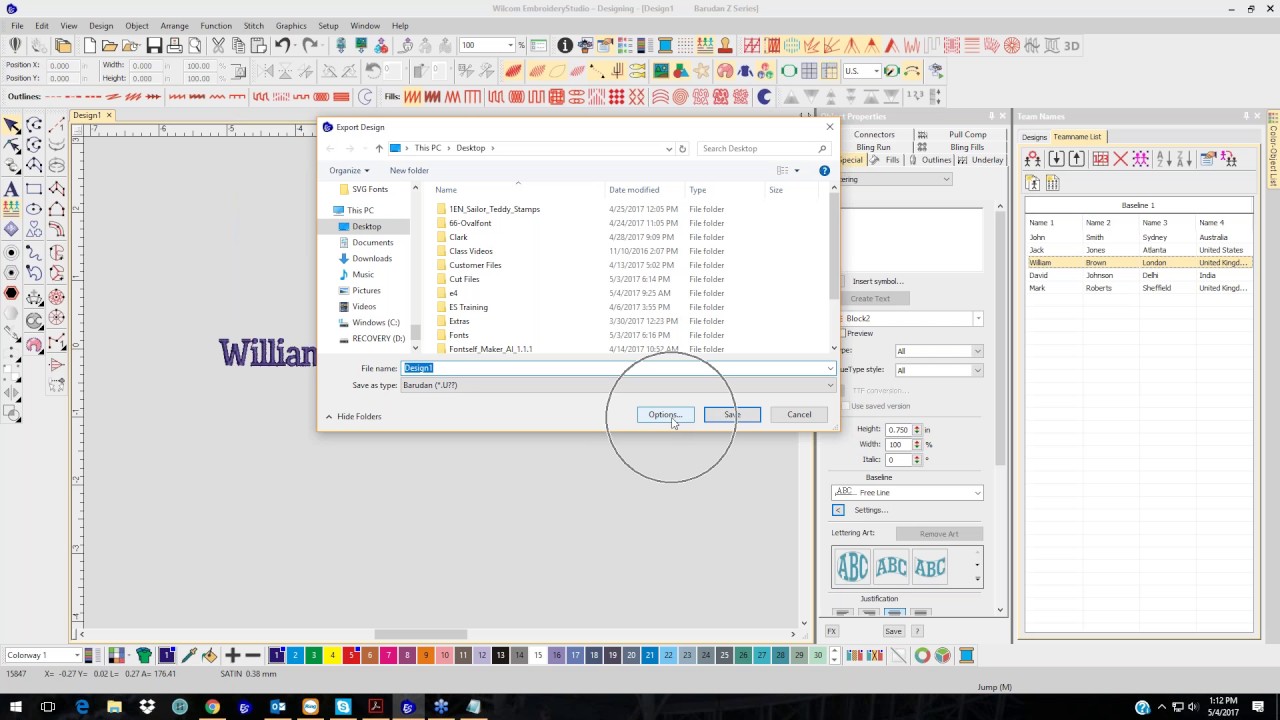Open the Save as type Barudan dropdown
The width and height of the screenshot is (1280, 720).
[x=829, y=385]
